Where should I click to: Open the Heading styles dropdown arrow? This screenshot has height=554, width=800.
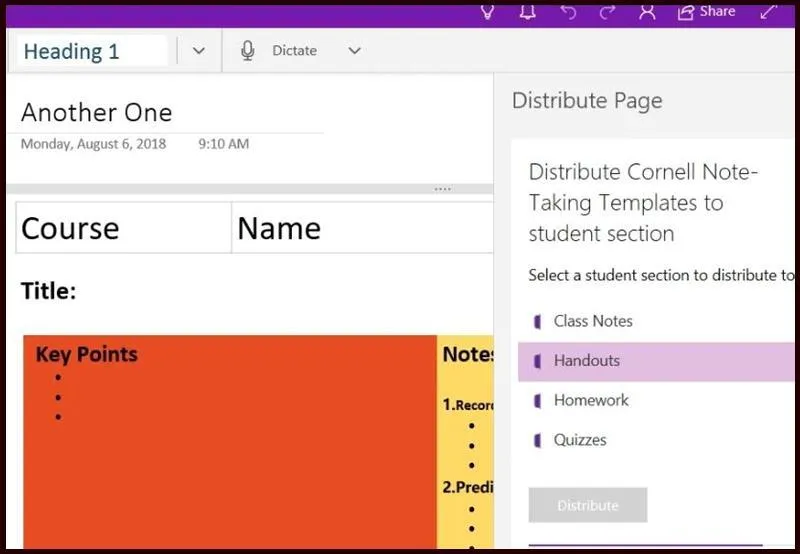tap(199, 51)
